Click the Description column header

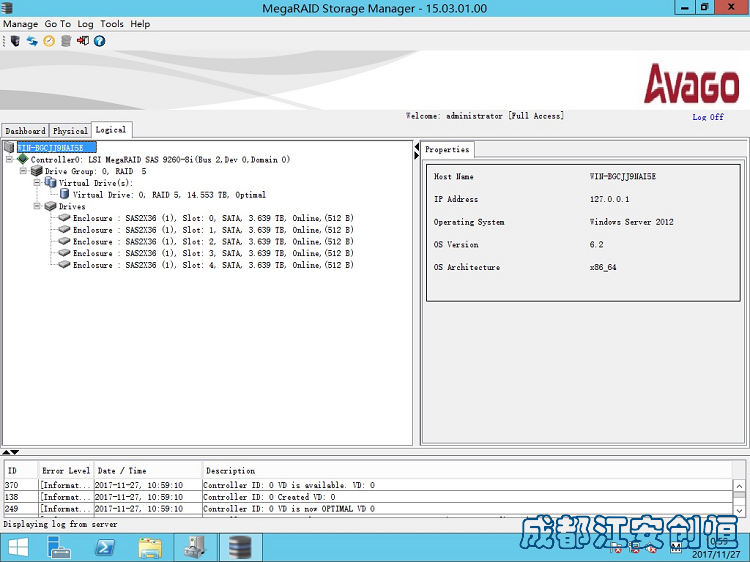coord(467,471)
